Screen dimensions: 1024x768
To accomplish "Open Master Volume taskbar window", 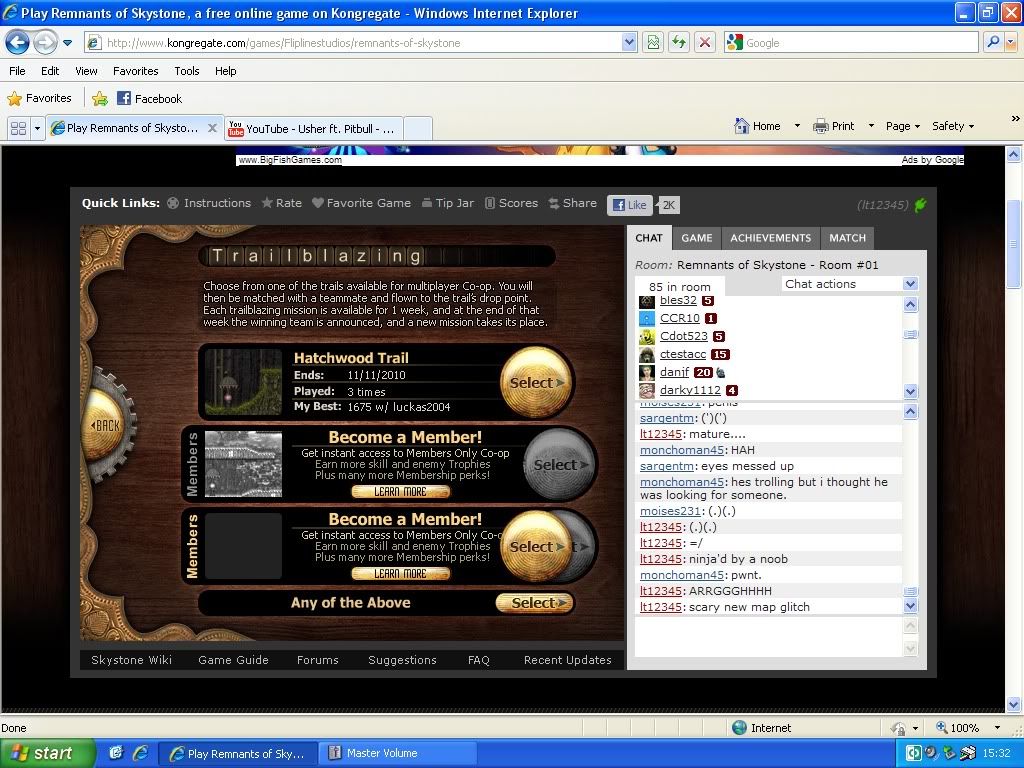I will [398, 753].
